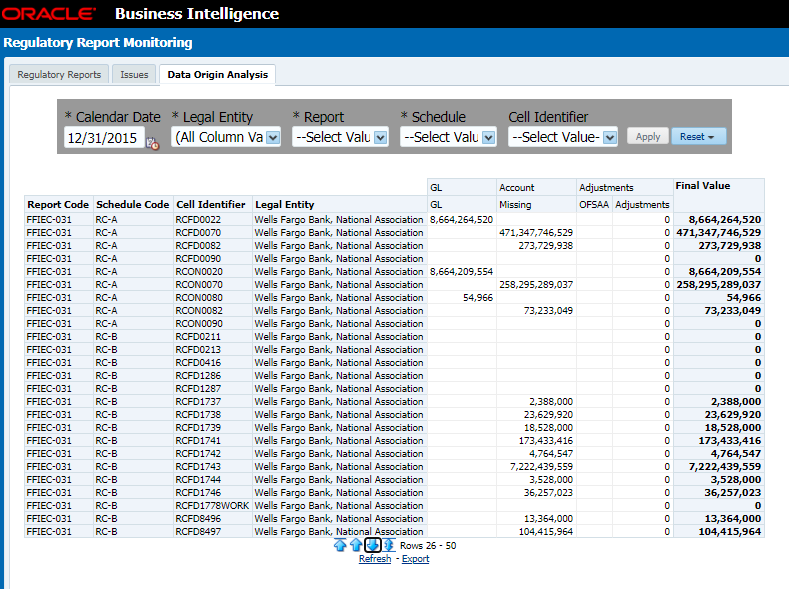This screenshot has height=589, width=789.
Task: Expand the Reset button menu
Action: 698,136
